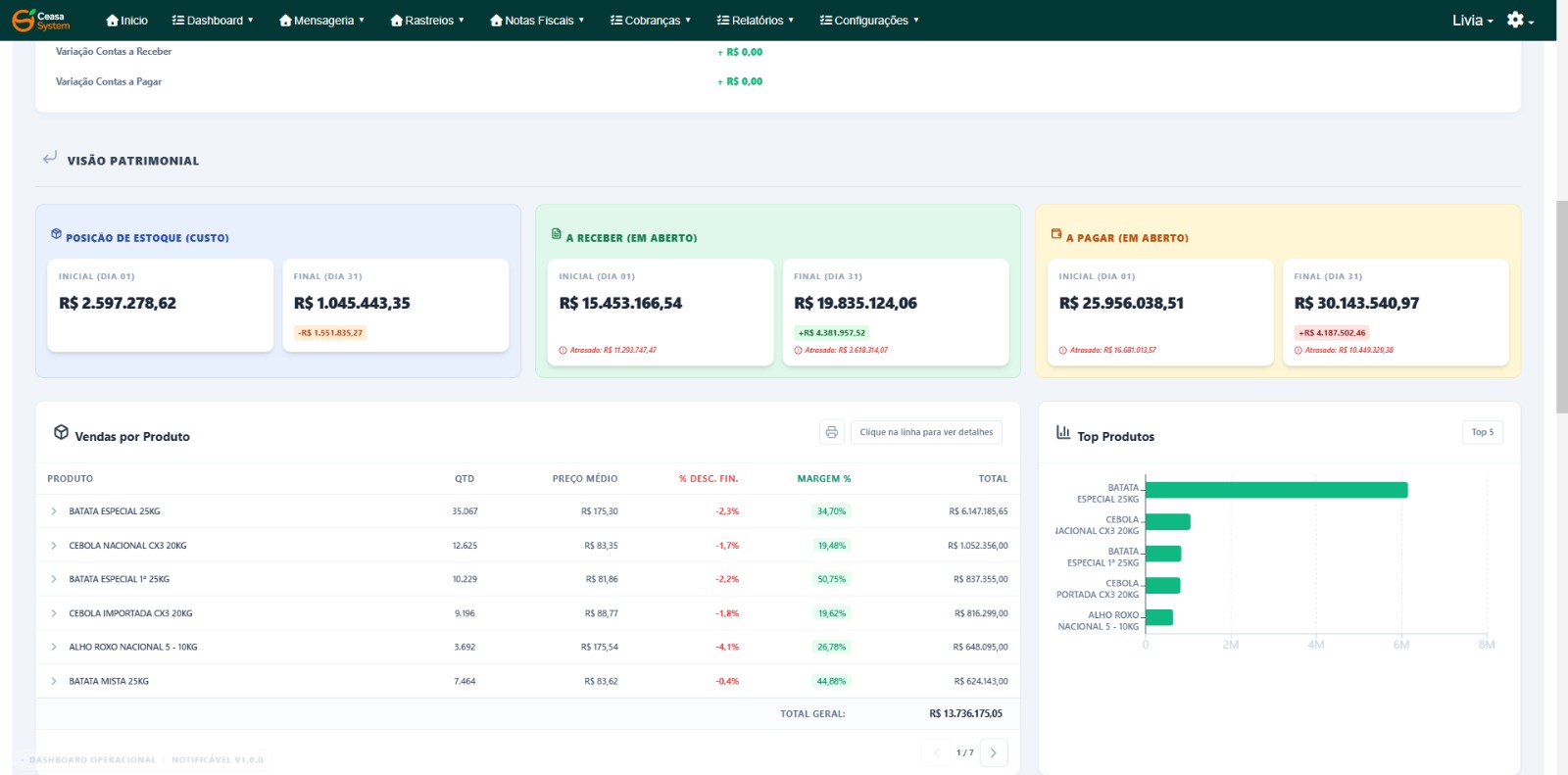Click the page vertical scrollbar thumb

[x=1562, y=306]
